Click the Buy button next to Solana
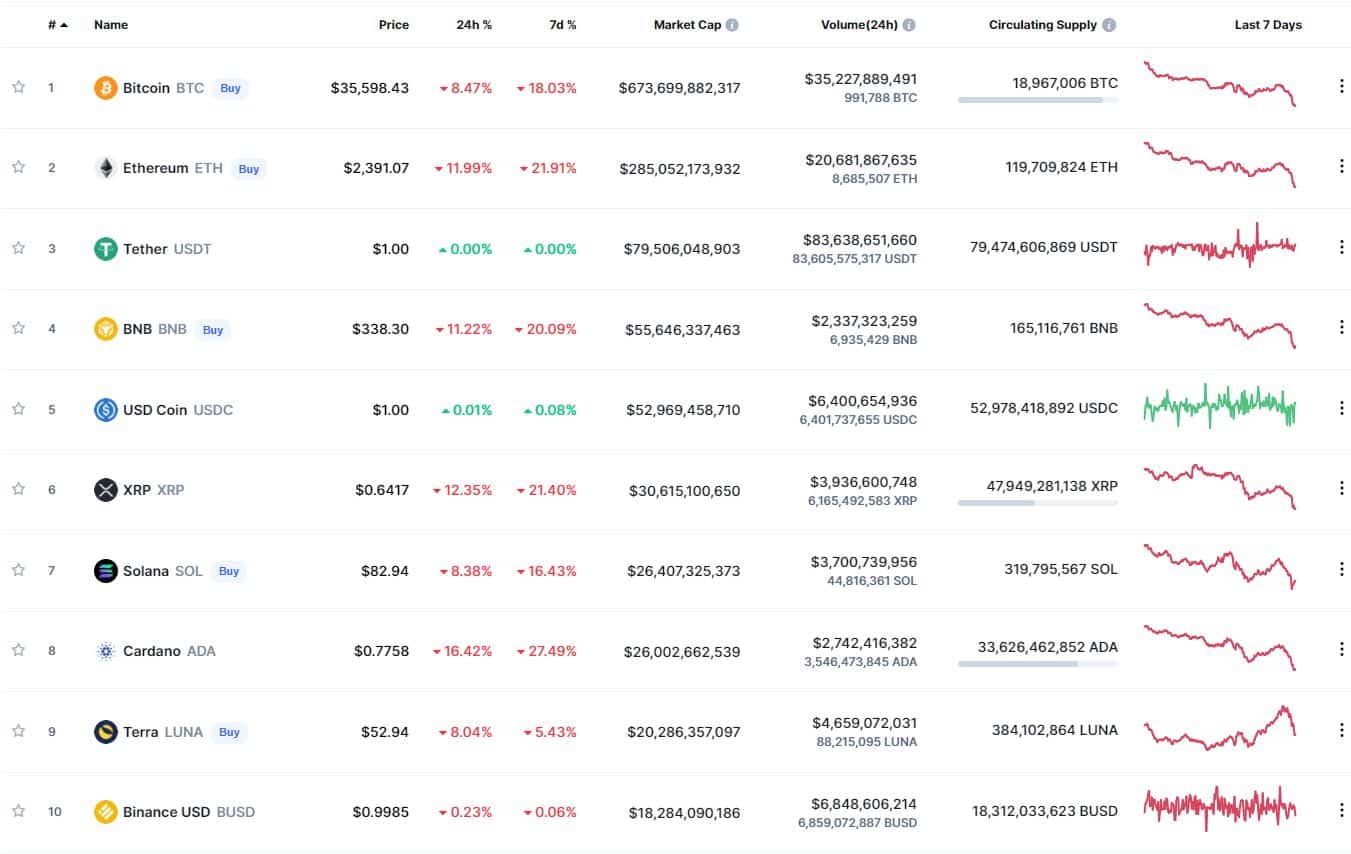This screenshot has width=1351, height=854. point(229,571)
